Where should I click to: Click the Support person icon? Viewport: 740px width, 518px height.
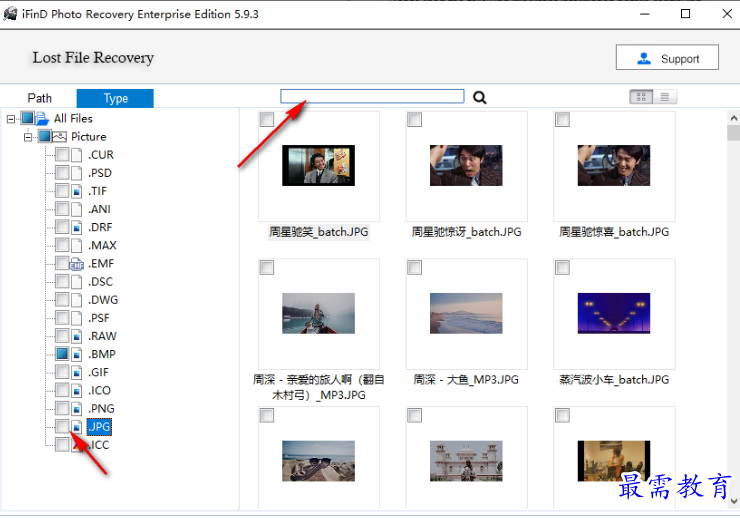tap(644, 58)
